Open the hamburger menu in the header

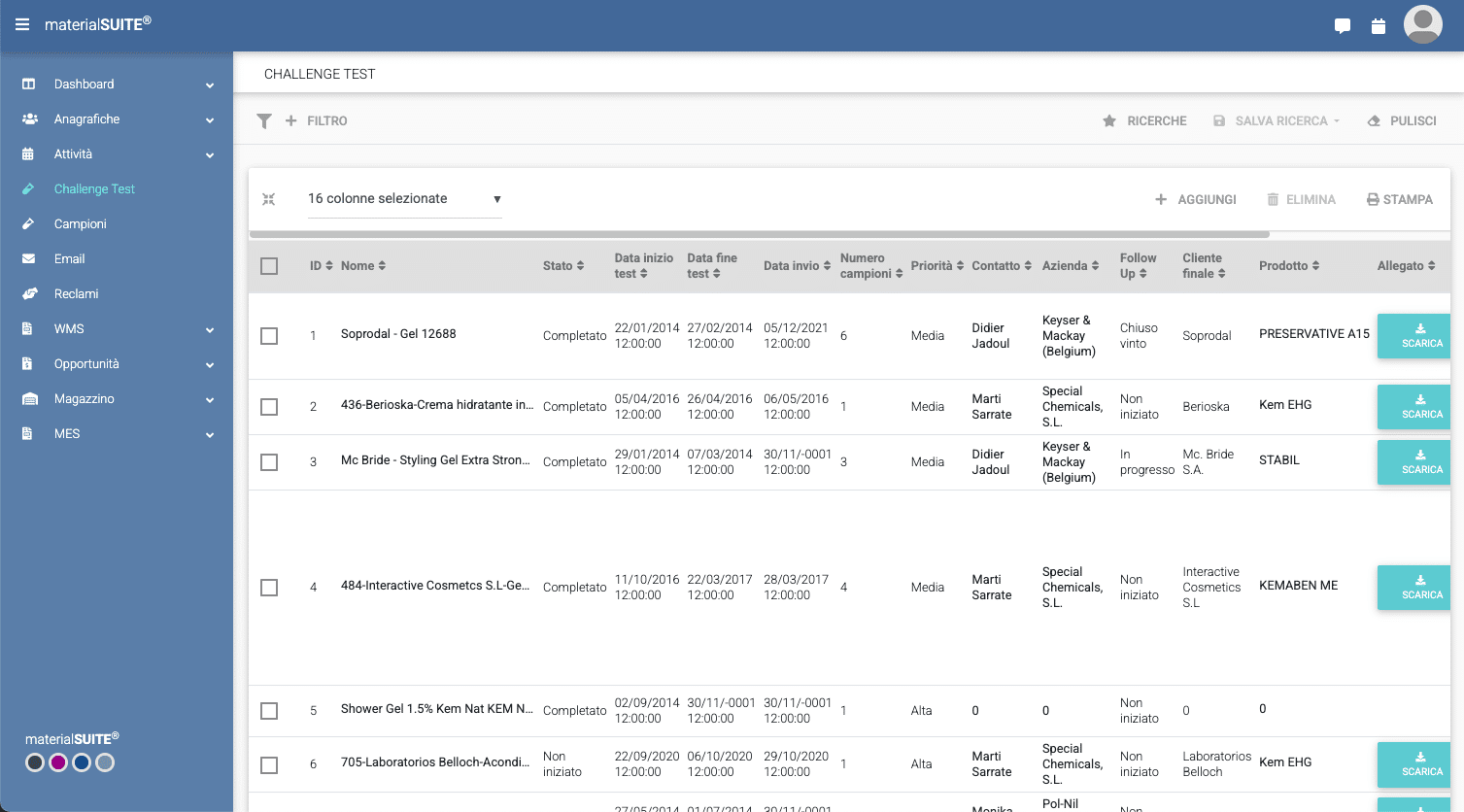(22, 24)
